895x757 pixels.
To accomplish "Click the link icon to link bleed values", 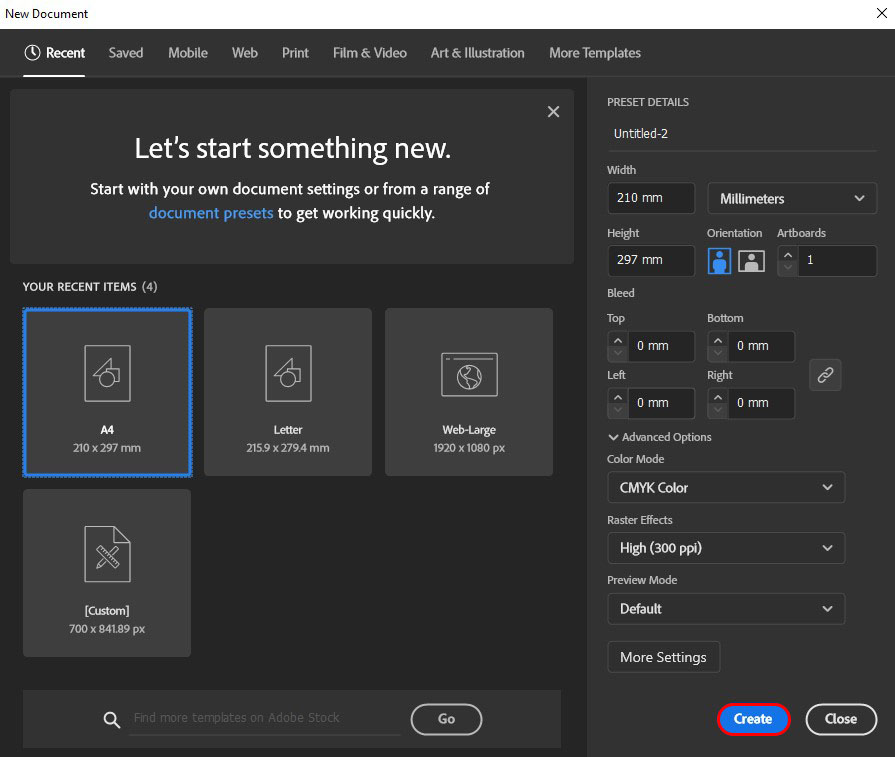I will pos(825,375).
